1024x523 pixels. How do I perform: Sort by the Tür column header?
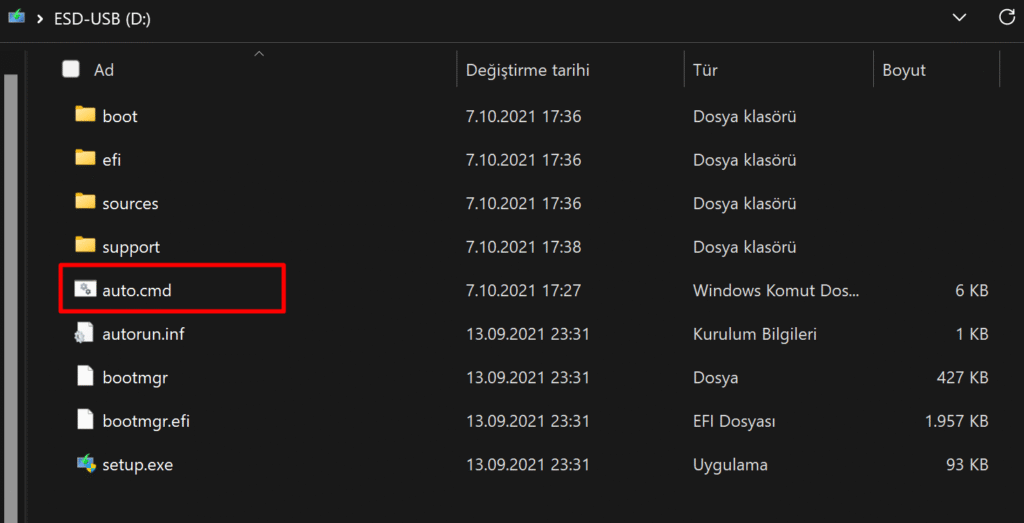[705, 70]
